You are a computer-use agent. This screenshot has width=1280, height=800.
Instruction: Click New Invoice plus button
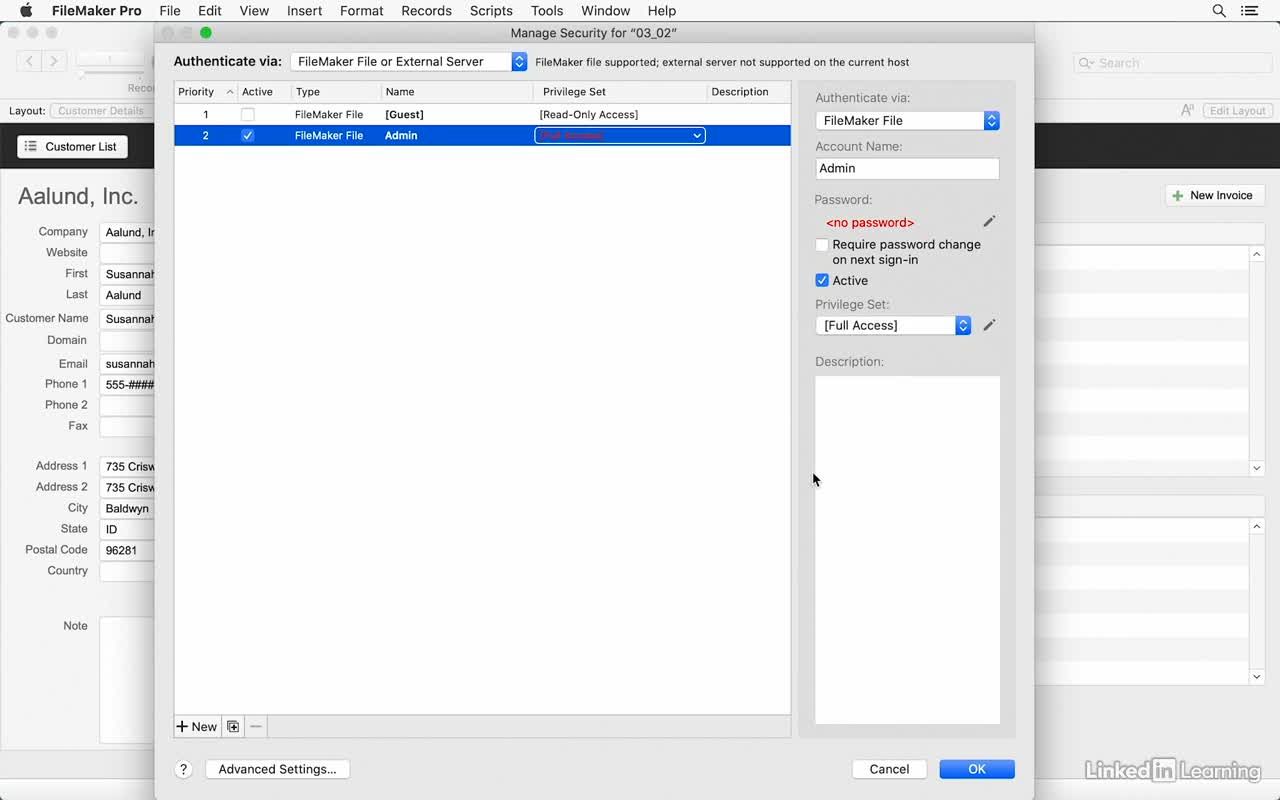click(1214, 195)
